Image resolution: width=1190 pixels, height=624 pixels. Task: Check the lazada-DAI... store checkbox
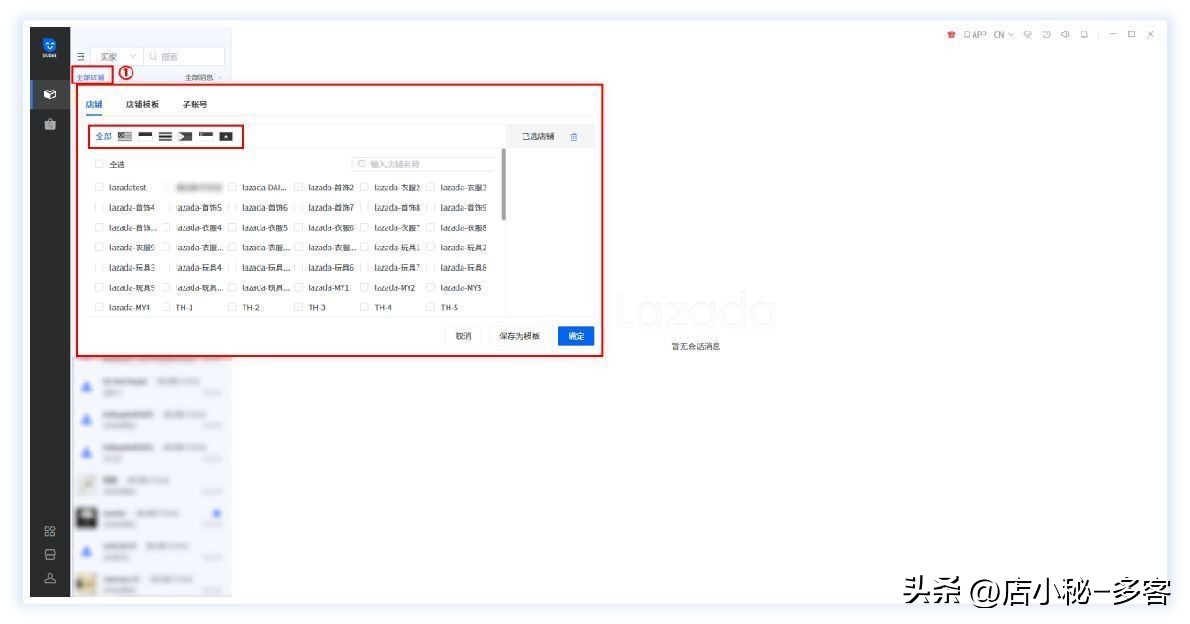click(x=232, y=188)
